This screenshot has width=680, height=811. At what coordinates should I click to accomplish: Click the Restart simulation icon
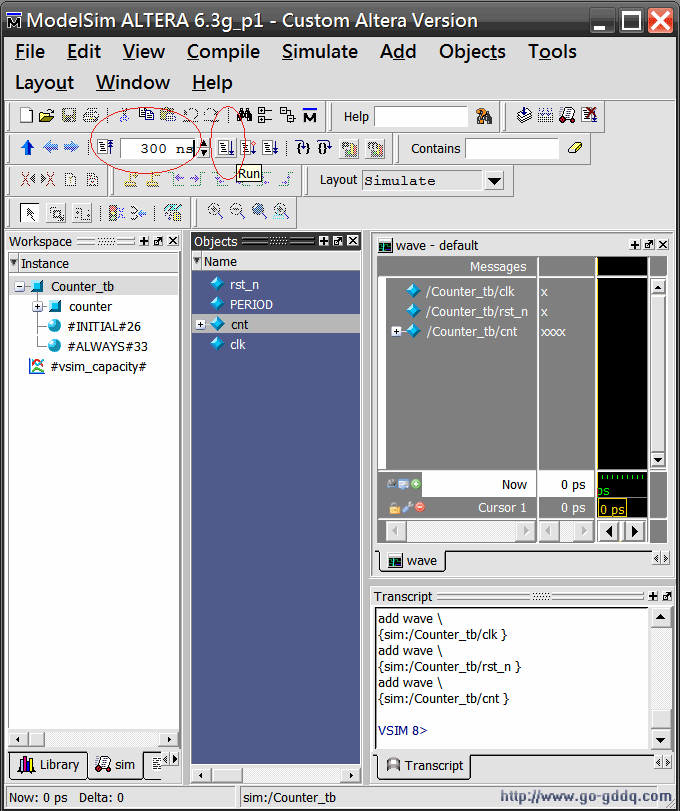click(x=105, y=148)
